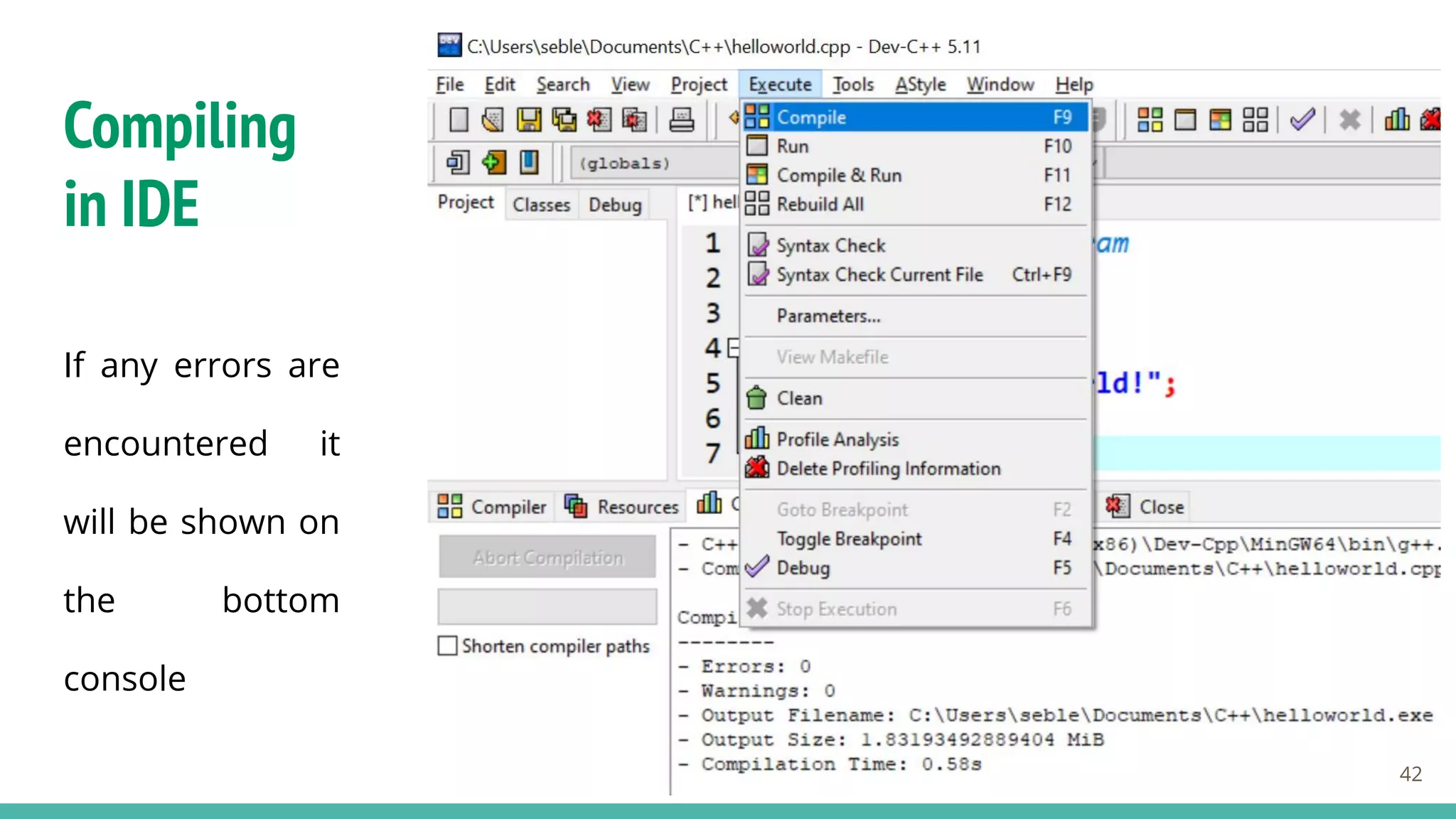
Task: Click greyed Goto Breakpoint menu entry
Action: [x=915, y=510]
